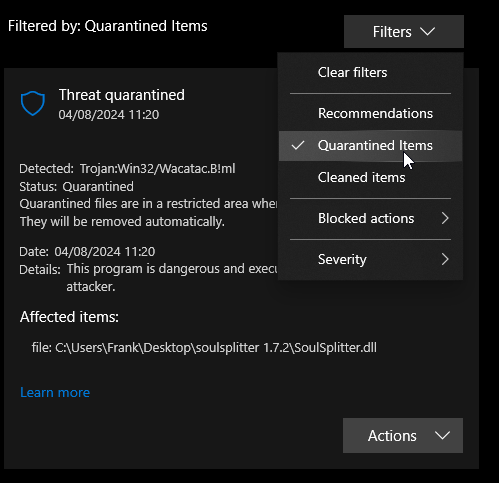Open the Actions dropdown
The width and height of the screenshot is (499, 483).
(403, 435)
